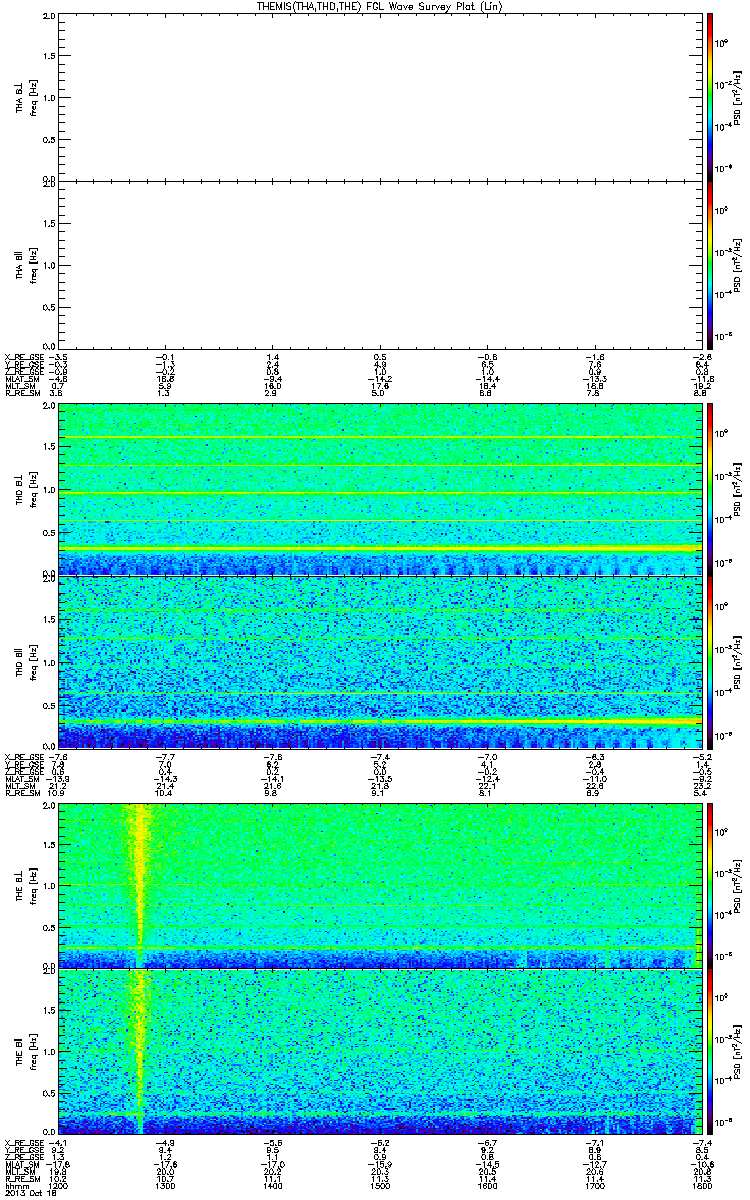
Task: Click the empty THA B∥ plot panel
Action: [378, 265]
